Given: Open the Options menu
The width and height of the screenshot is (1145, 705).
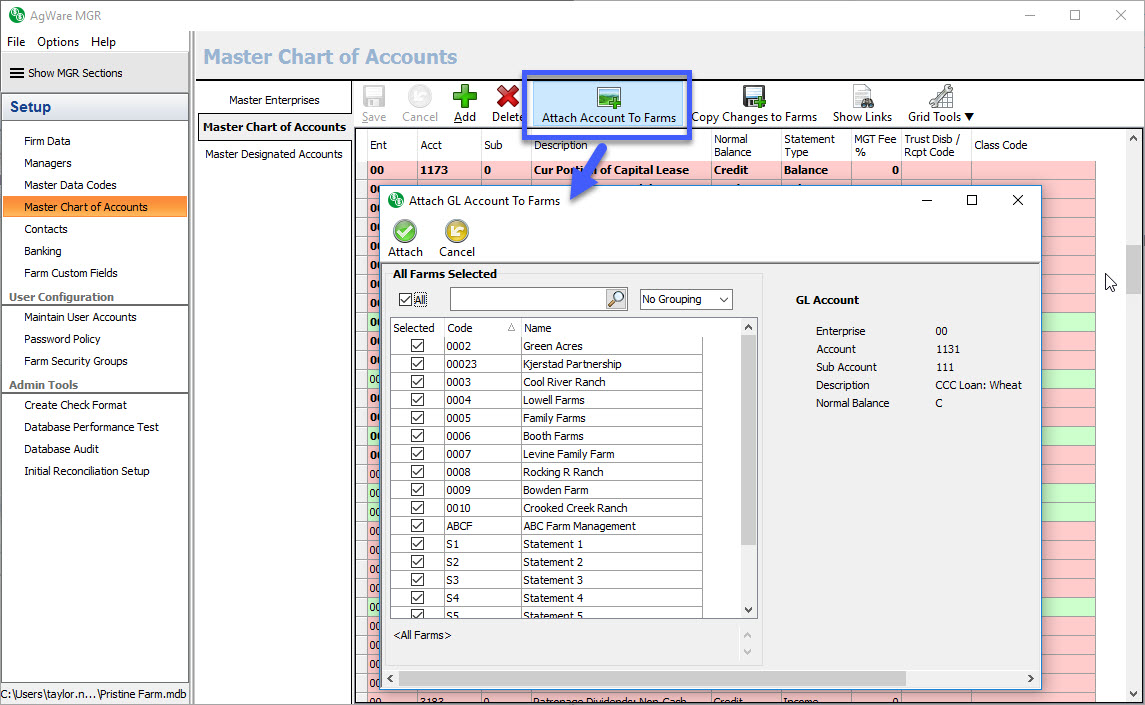Looking at the screenshot, I should pyautogui.click(x=58, y=42).
